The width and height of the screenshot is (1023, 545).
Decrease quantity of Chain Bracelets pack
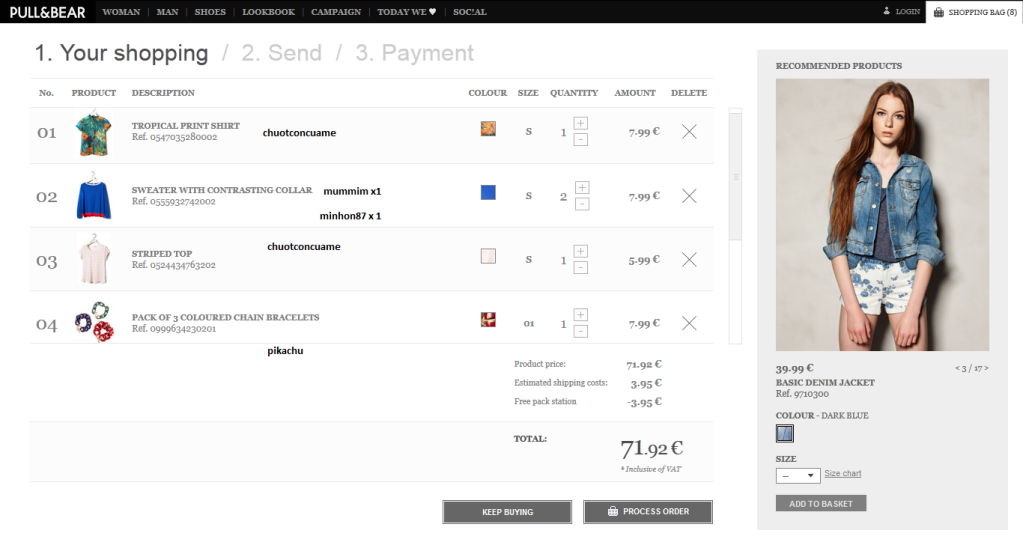[x=581, y=331]
